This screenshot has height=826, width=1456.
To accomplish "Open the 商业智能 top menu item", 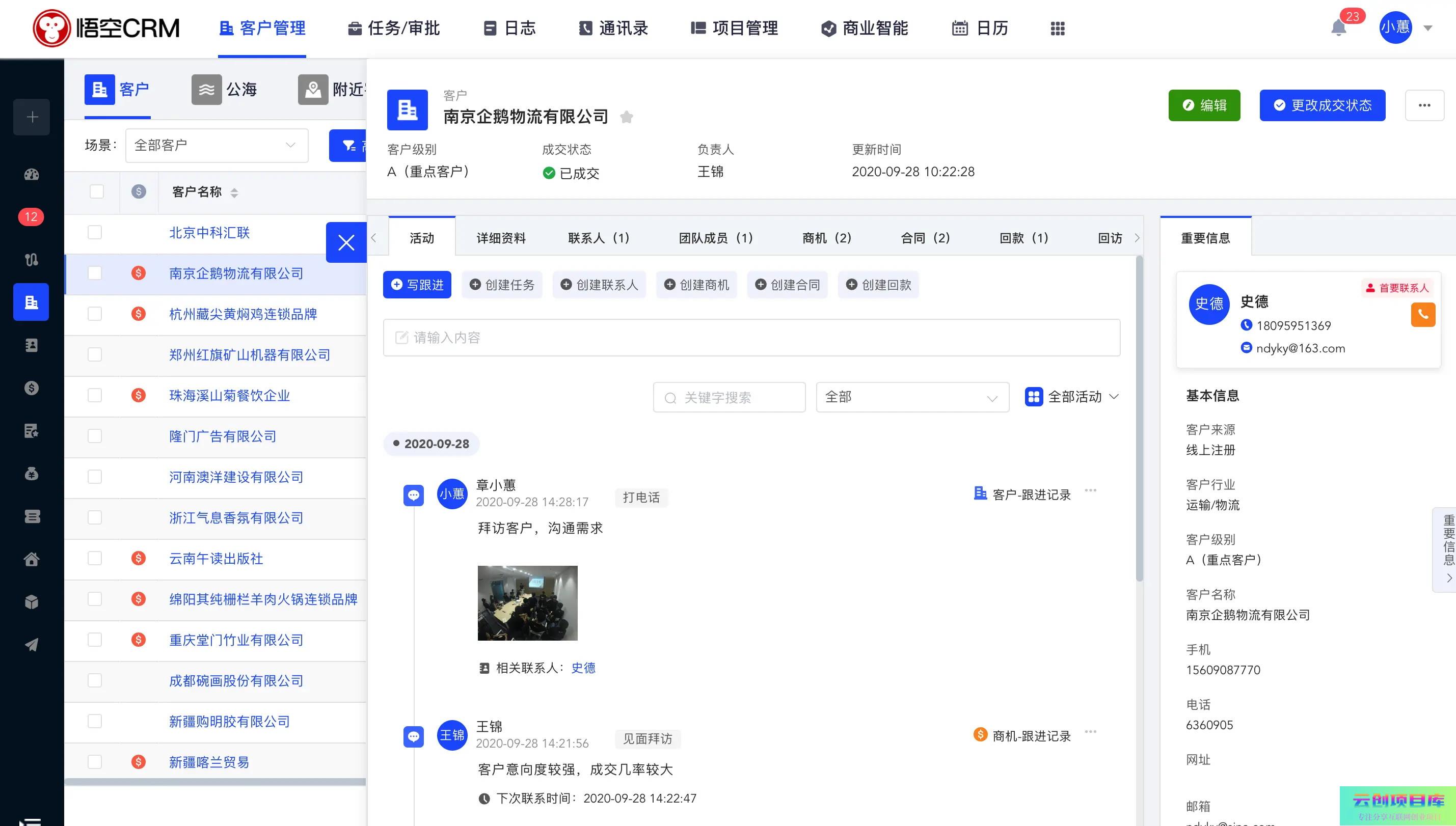I will (864, 29).
